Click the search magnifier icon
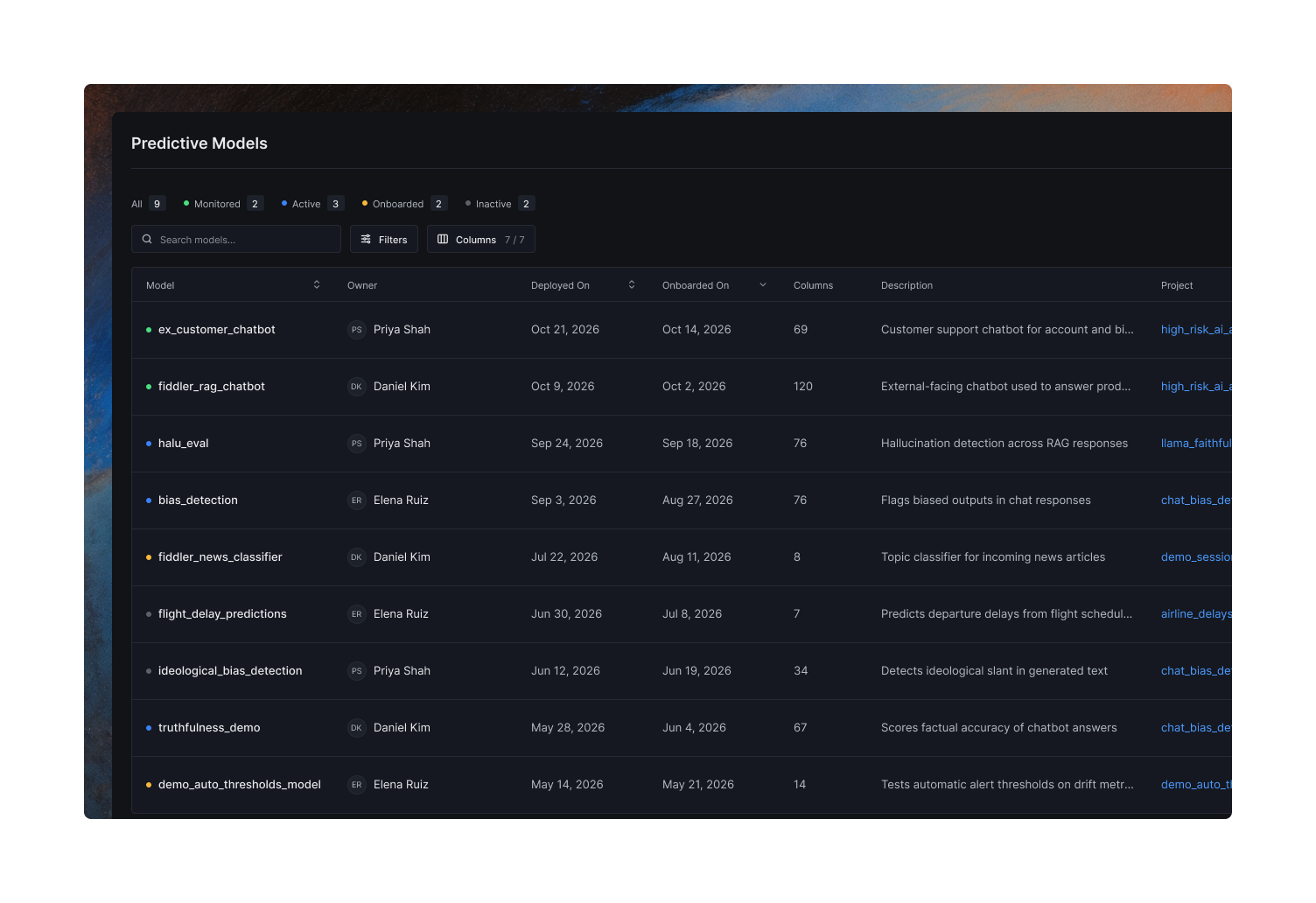This screenshot has height=903, width=1316. [147, 239]
